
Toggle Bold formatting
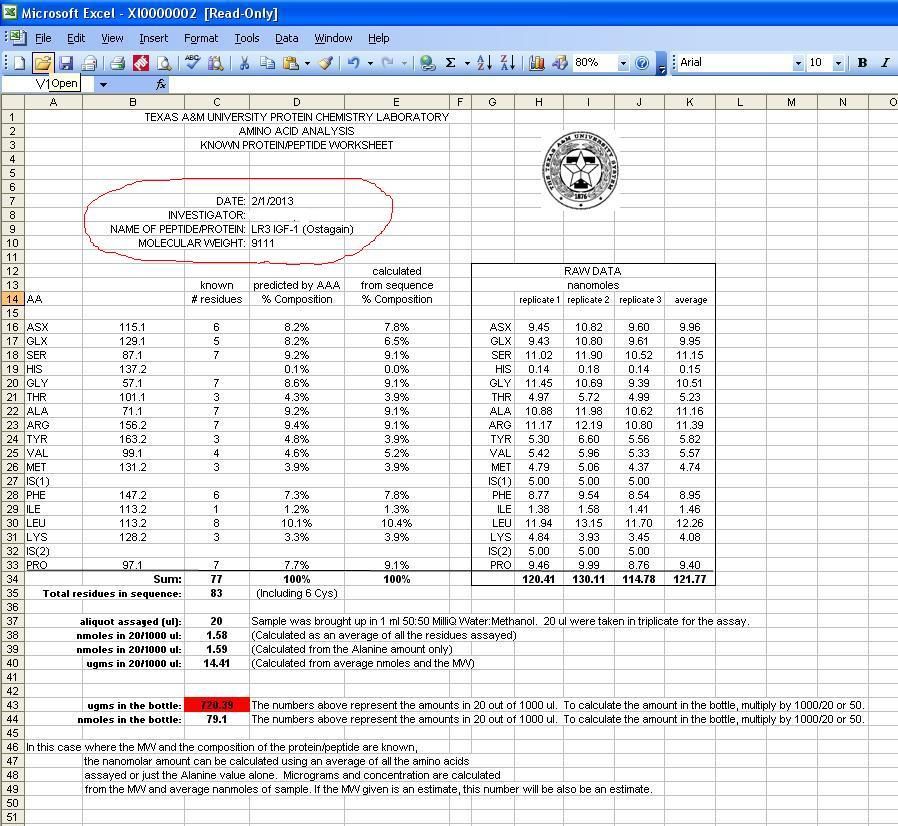pyautogui.click(x=862, y=62)
